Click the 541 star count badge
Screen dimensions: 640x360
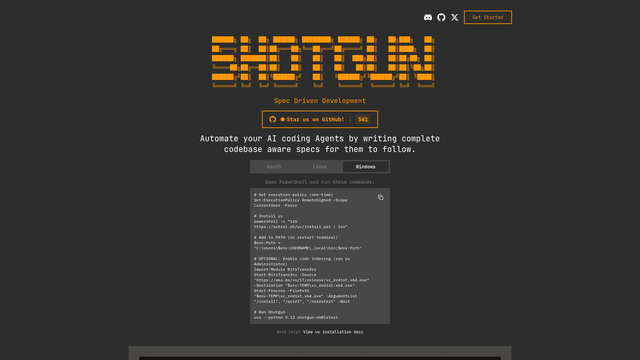363,119
